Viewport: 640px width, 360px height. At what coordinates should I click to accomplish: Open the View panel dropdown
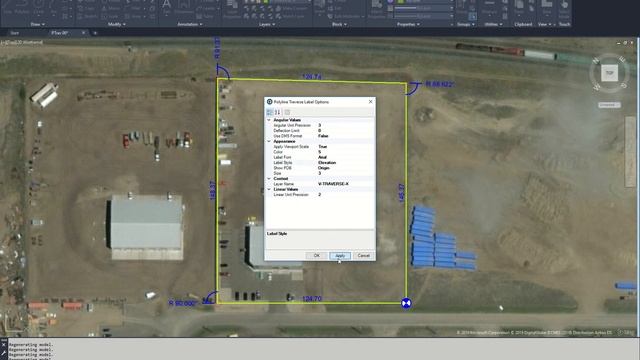[544, 24]
